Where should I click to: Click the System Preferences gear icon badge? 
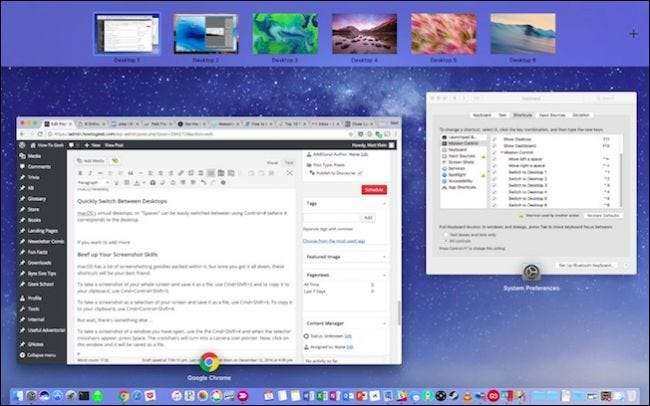point(531,272)
